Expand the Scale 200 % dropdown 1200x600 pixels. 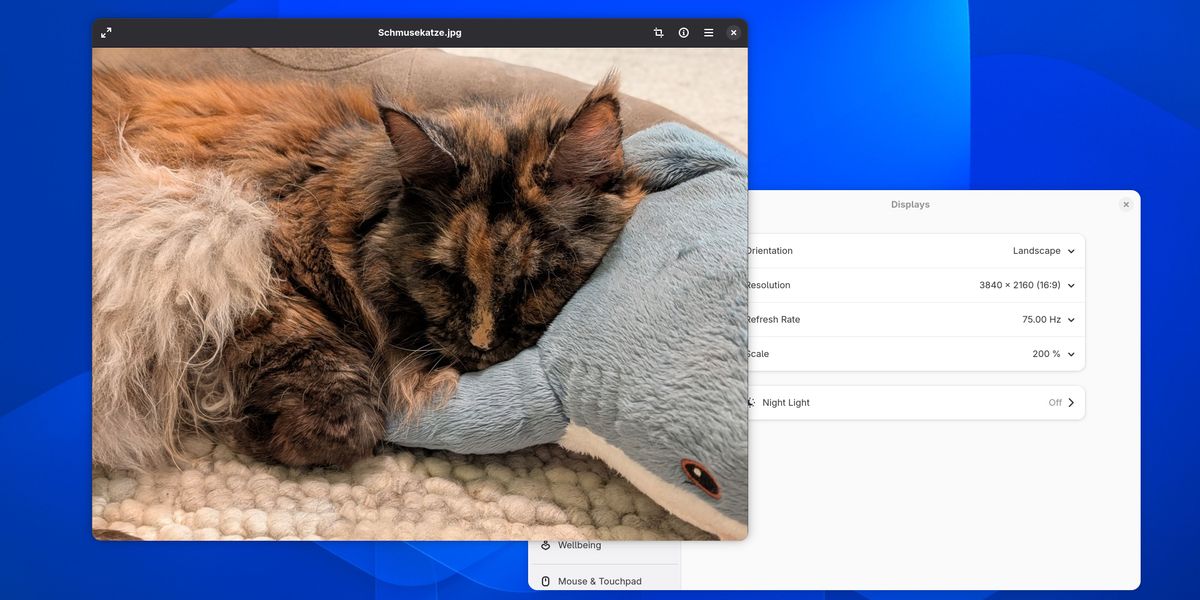[1054, 354]
